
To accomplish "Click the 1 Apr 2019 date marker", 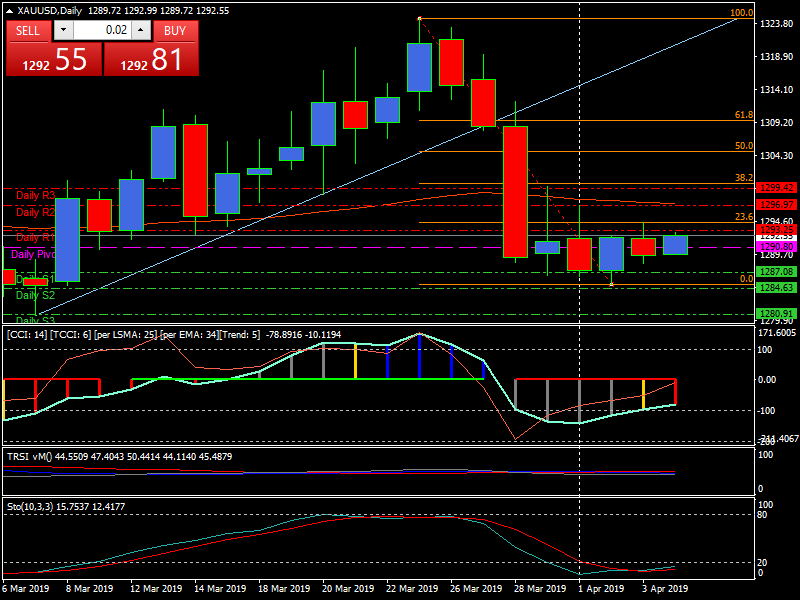I will (600, 589).
